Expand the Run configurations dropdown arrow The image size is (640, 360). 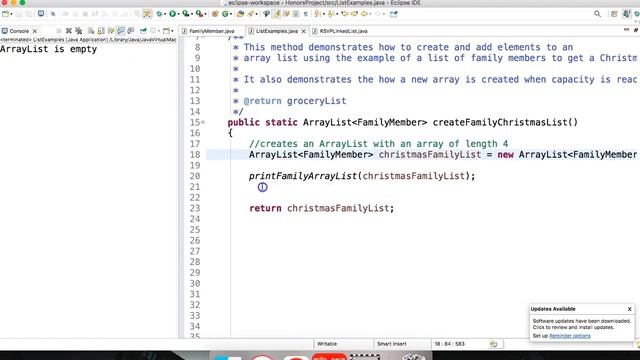[x=178, y=14]
